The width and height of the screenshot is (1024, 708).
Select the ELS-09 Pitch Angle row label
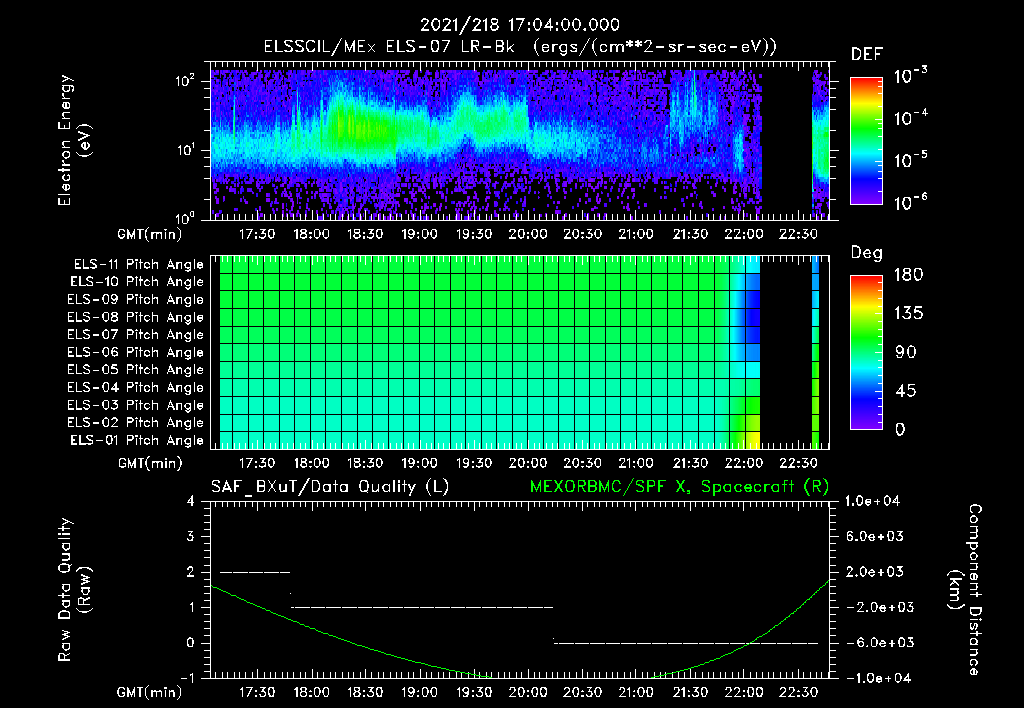[136, 300]
